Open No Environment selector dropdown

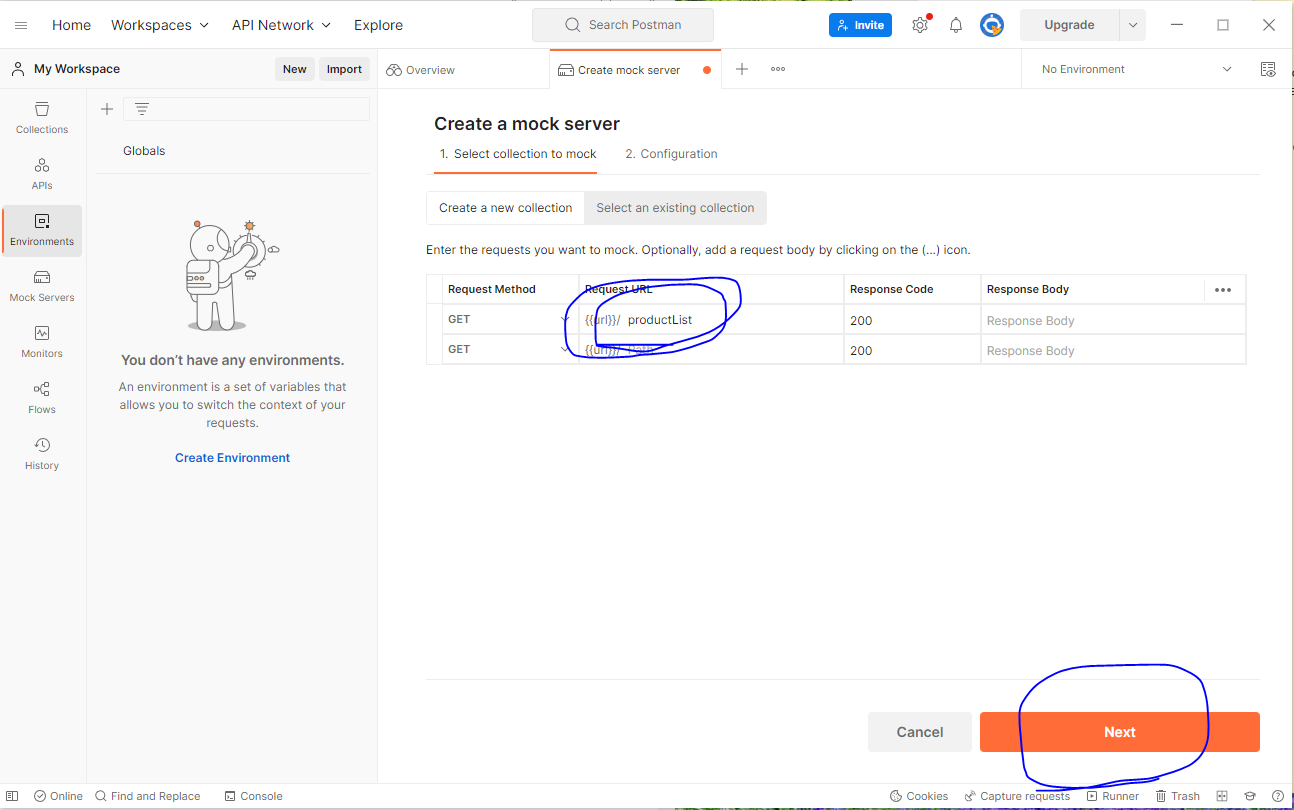click(1137, 69)
